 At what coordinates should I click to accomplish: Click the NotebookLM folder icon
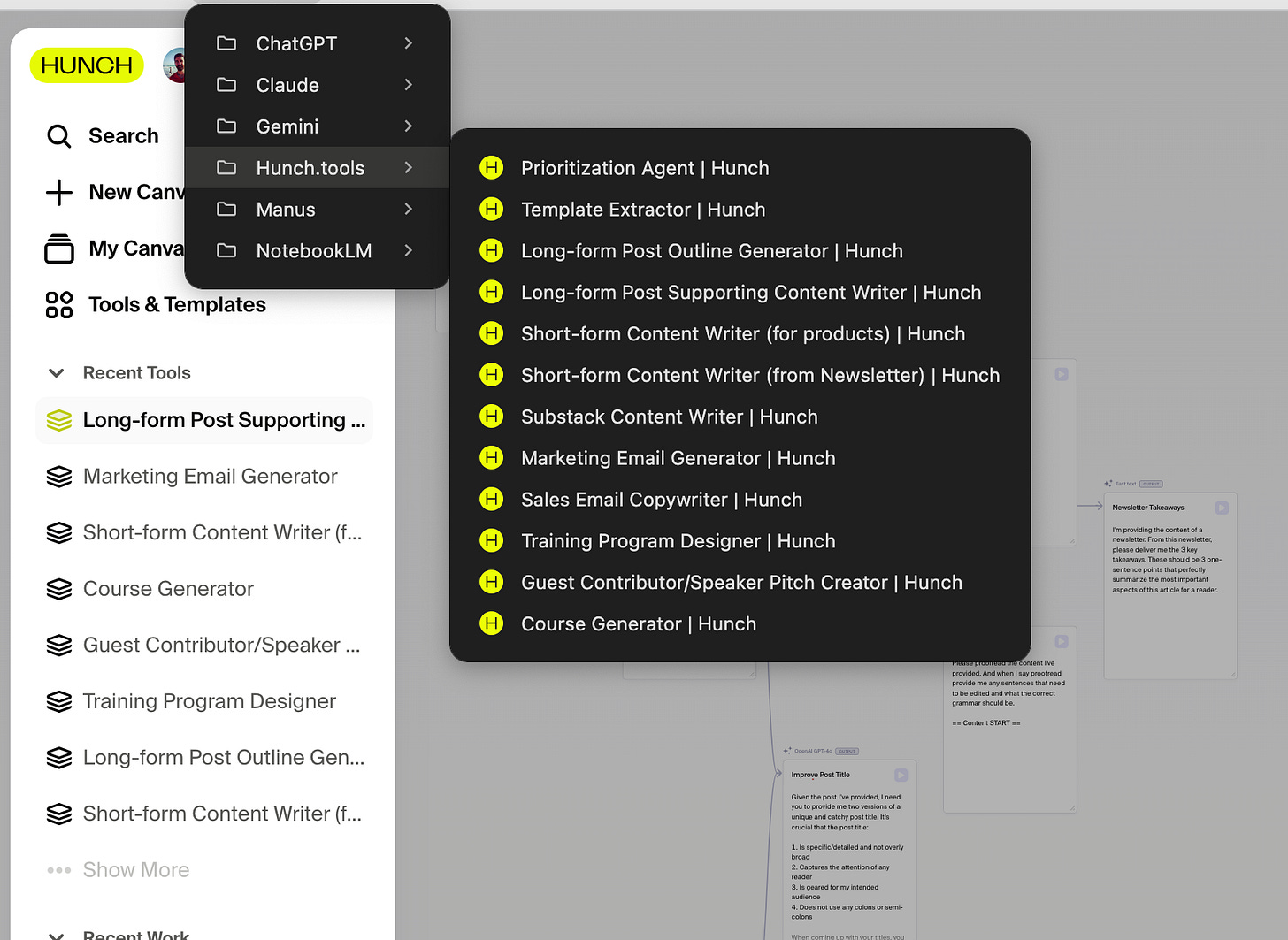pos(226,251)
